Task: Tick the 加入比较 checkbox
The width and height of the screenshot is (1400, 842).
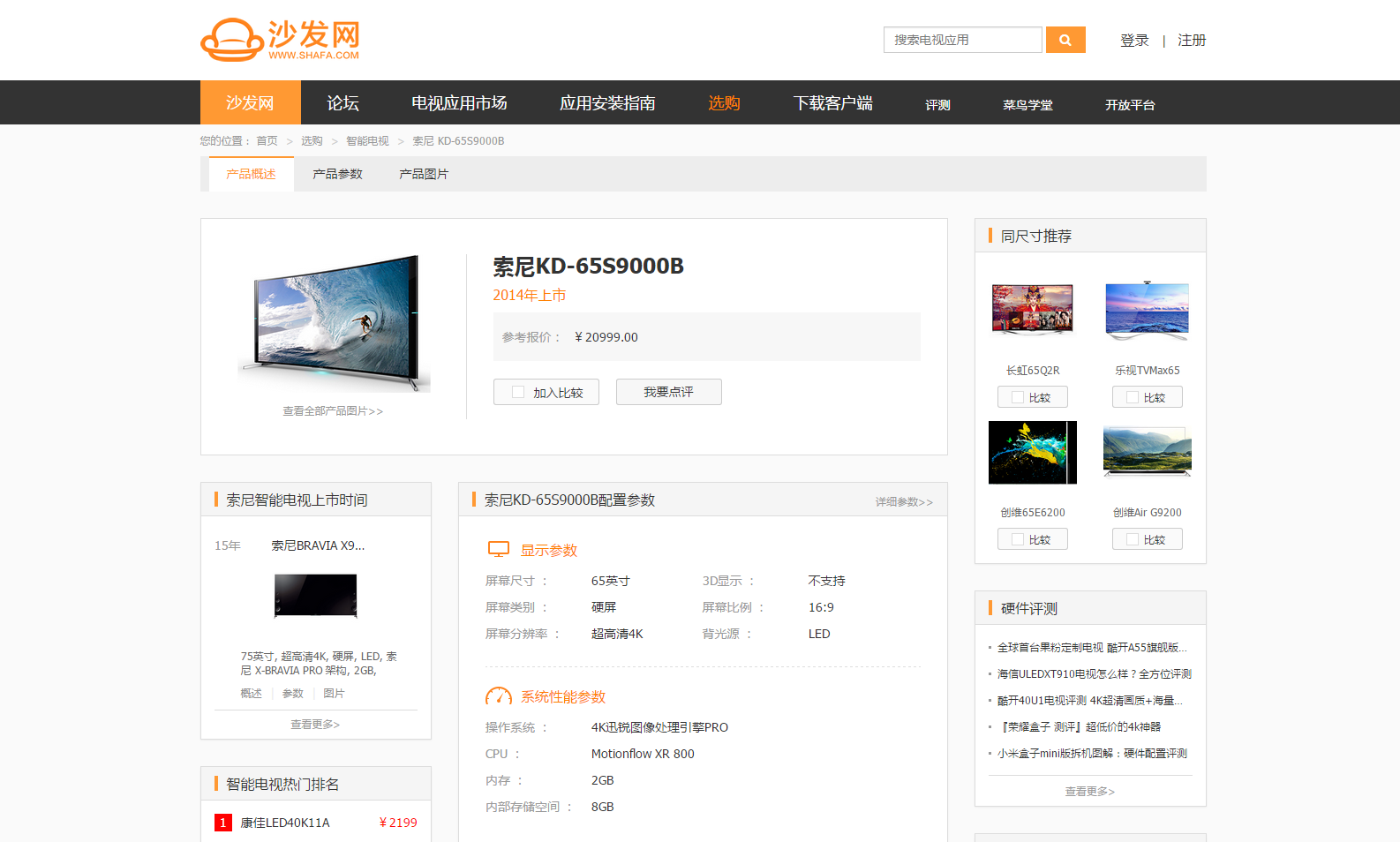Action: pyautogui.click(x=518, y=392)
